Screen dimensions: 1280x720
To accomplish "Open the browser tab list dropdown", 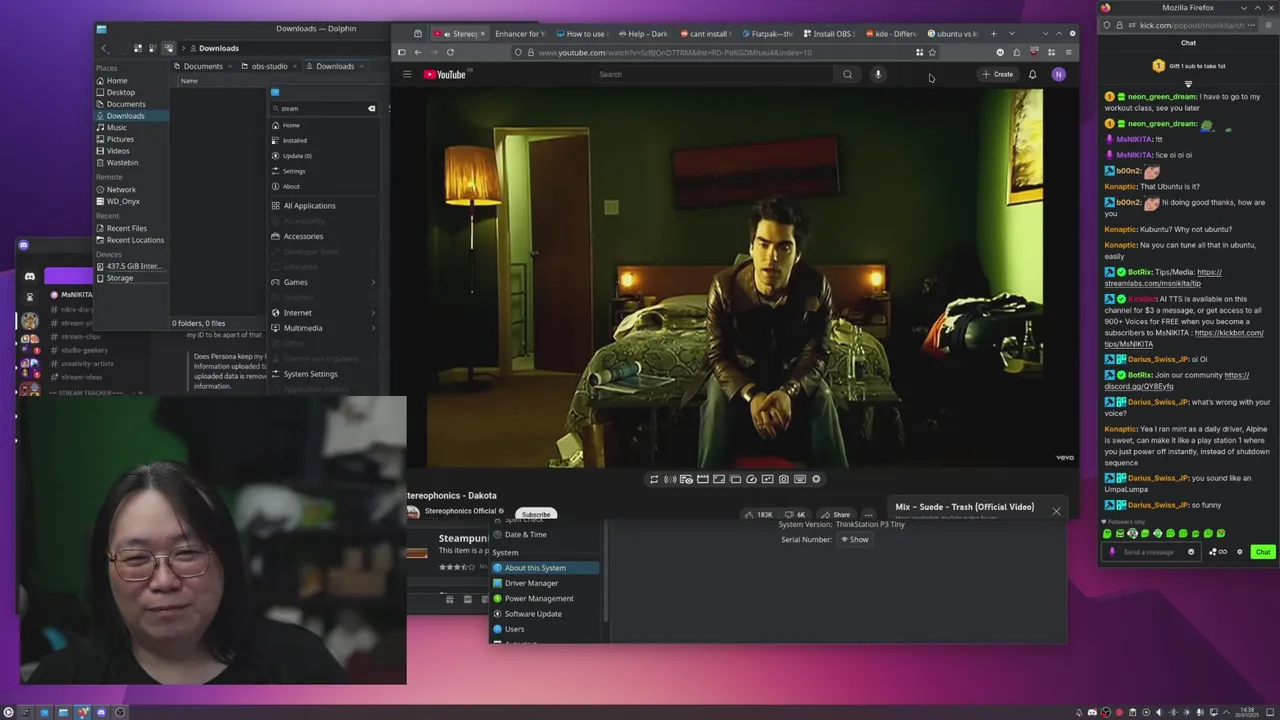I will click(1011, 34).
